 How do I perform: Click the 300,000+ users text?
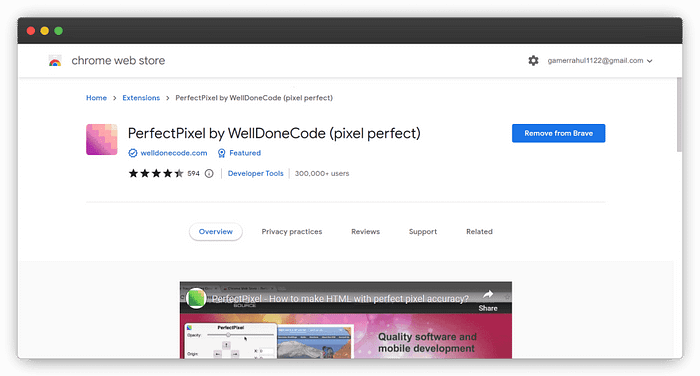tap(322, 173)
